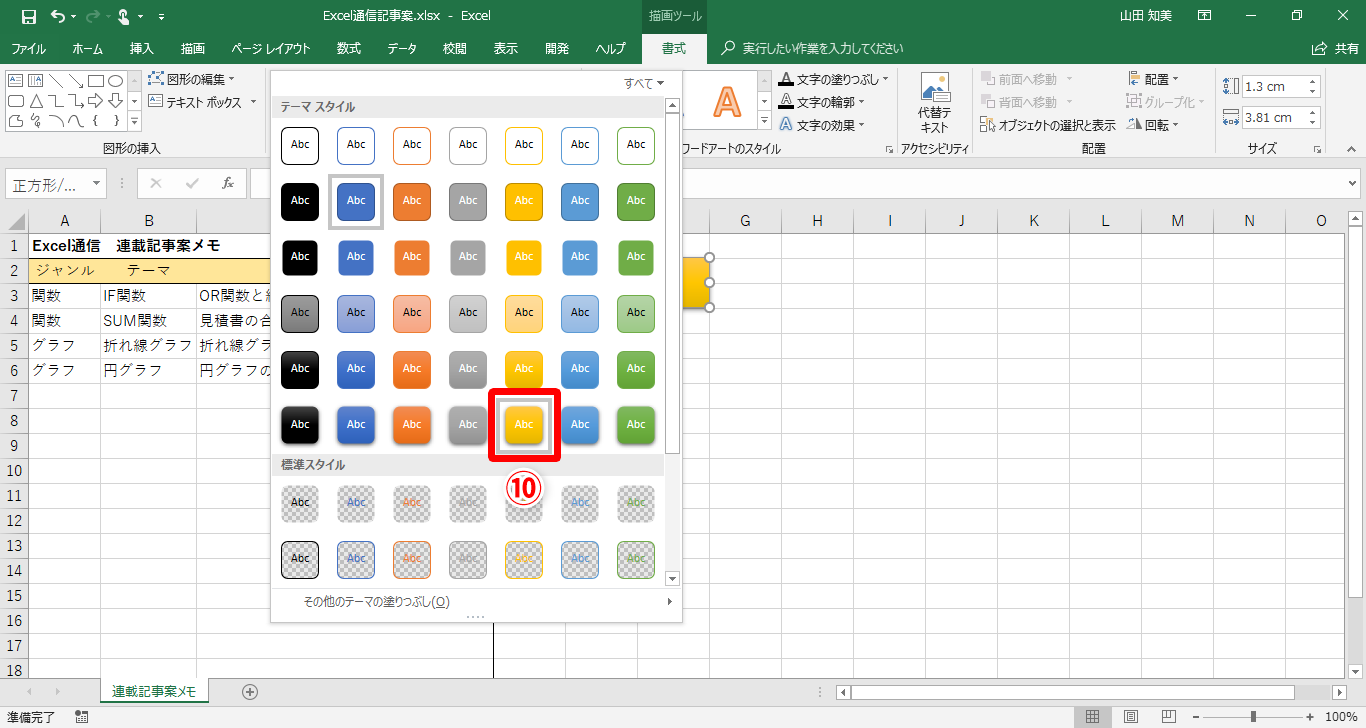The height and width of the screenshot is (728, 1366).
Task: Select the elbow arrow connector shape
Action: point(75,101)
